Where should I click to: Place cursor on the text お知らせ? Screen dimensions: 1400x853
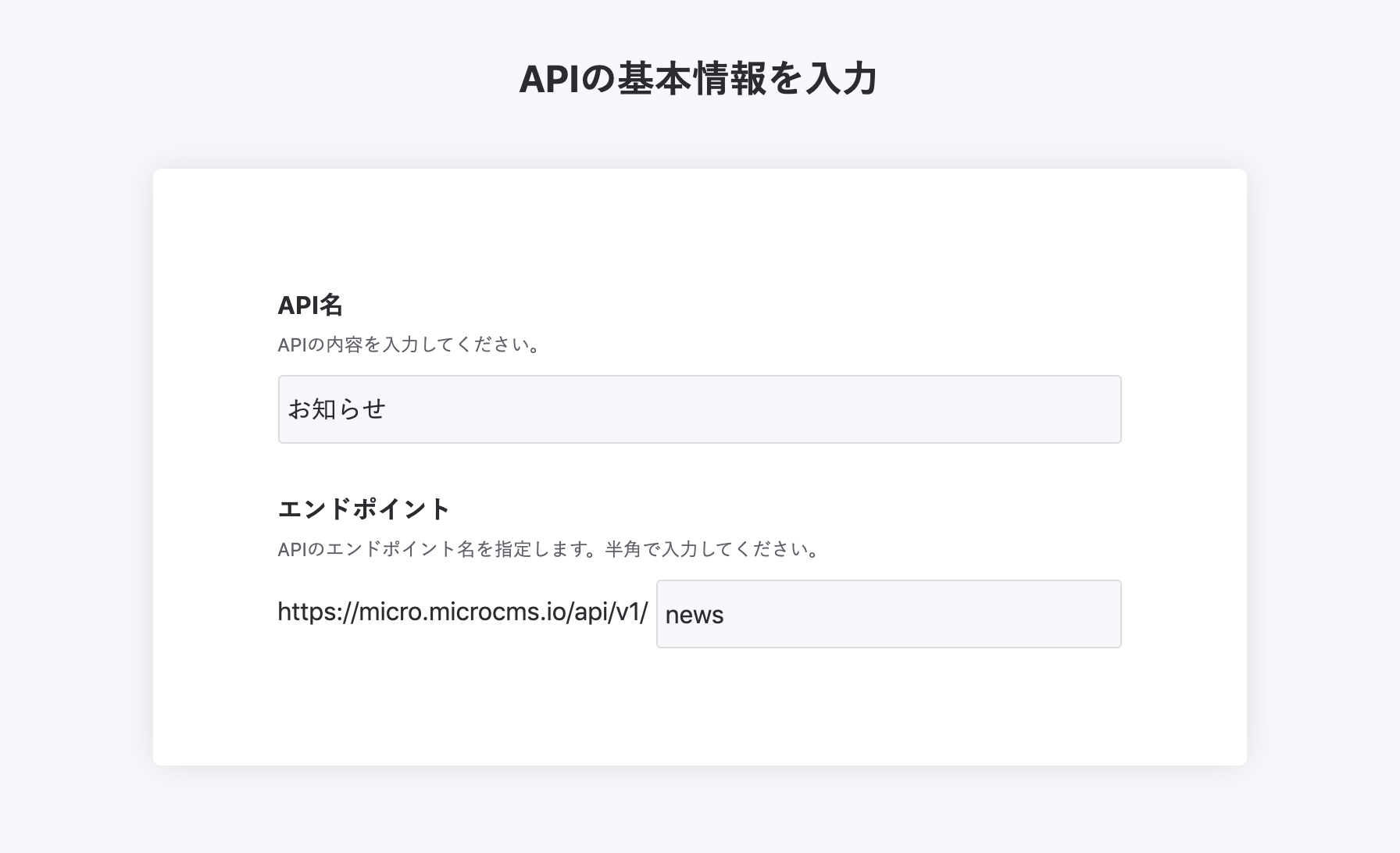click(x=337, y=409)
